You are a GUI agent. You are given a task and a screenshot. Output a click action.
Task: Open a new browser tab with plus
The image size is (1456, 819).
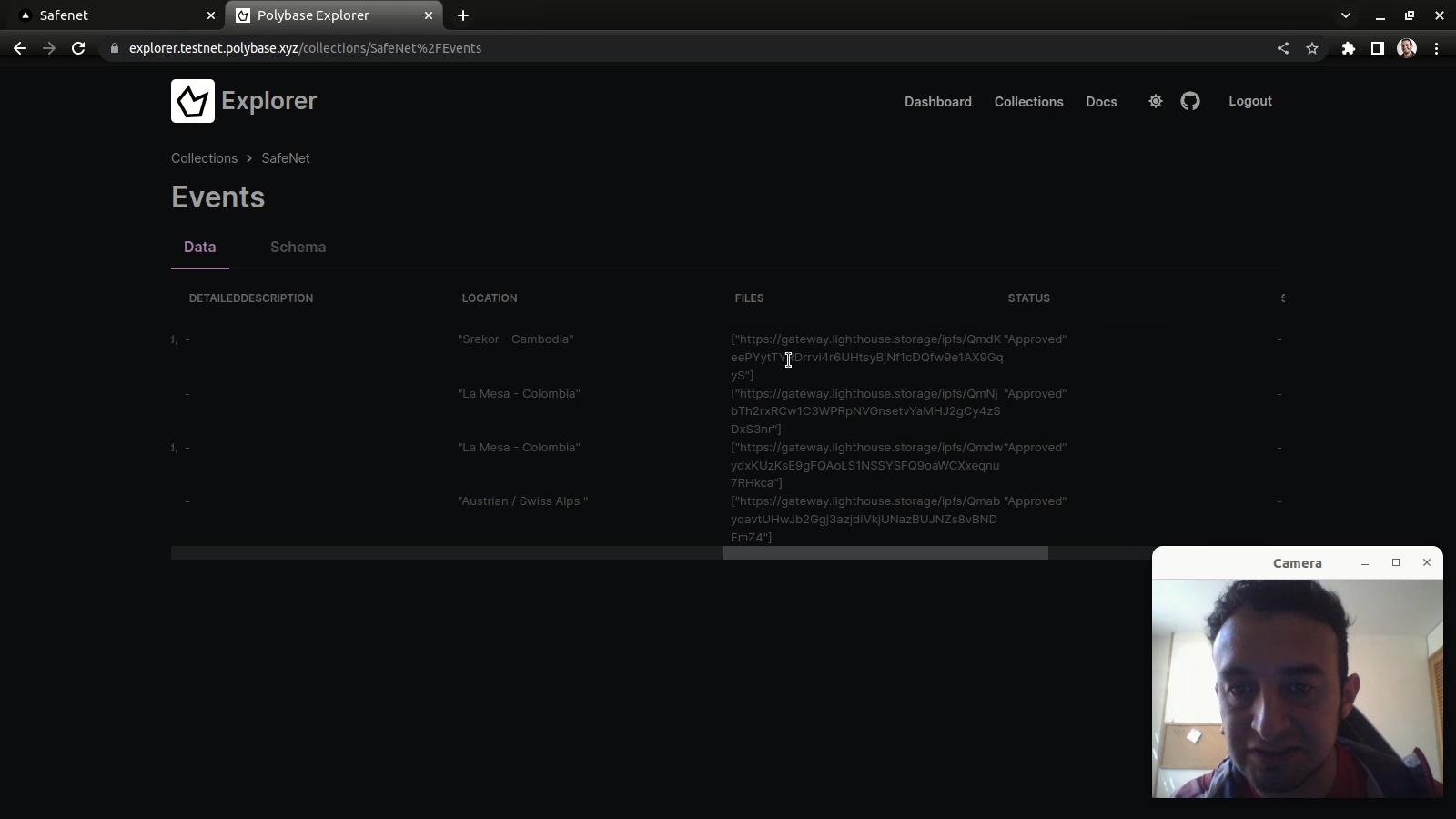coord(463,15)
